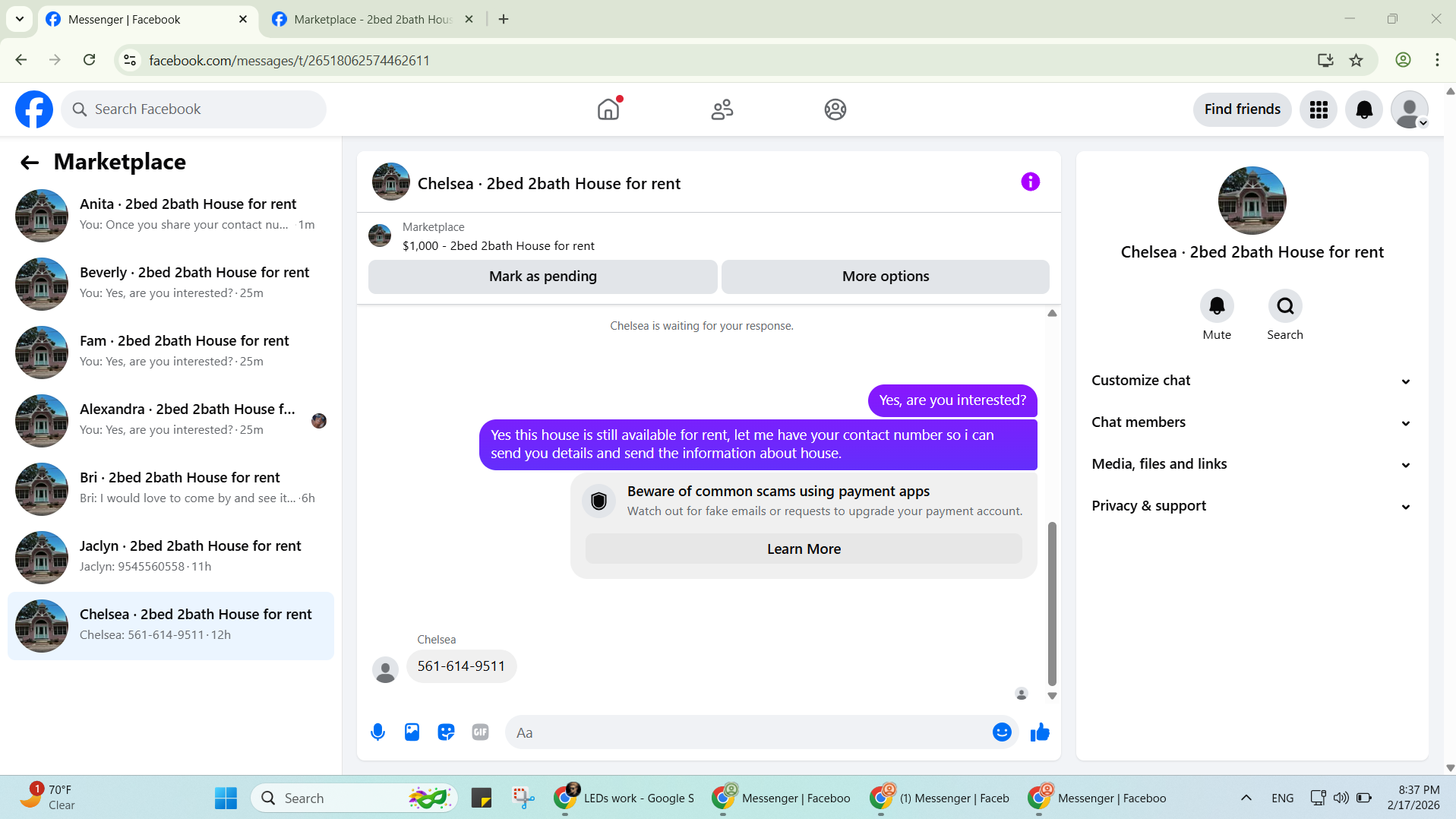The width and height of the screenshot is (1456, 819).
Task: Choose a GIF
Action: pyautogui.click(x=480, y=732)
